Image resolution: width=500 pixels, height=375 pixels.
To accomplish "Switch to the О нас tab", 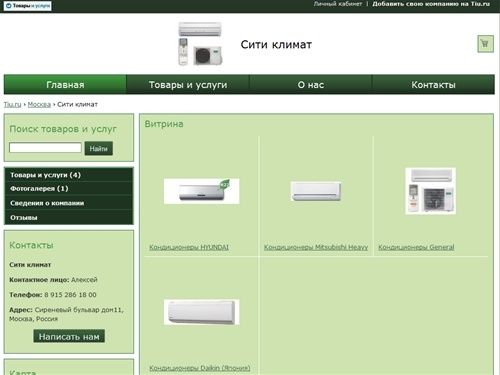I will point(311,85).
